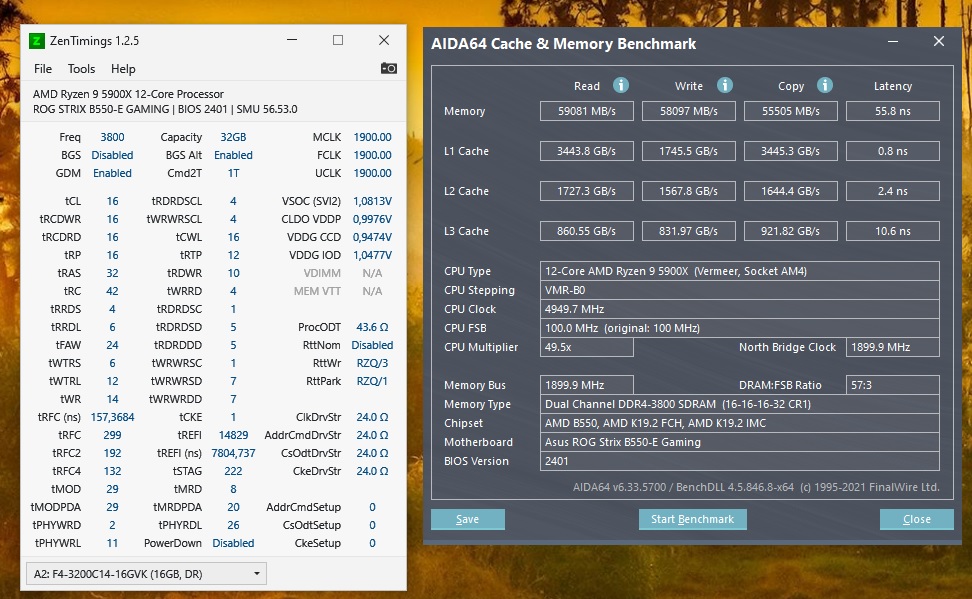
Task: Click the L2 Cache latency value 2.4 ns
Action: pyautogui.click(x=893, y=191)
